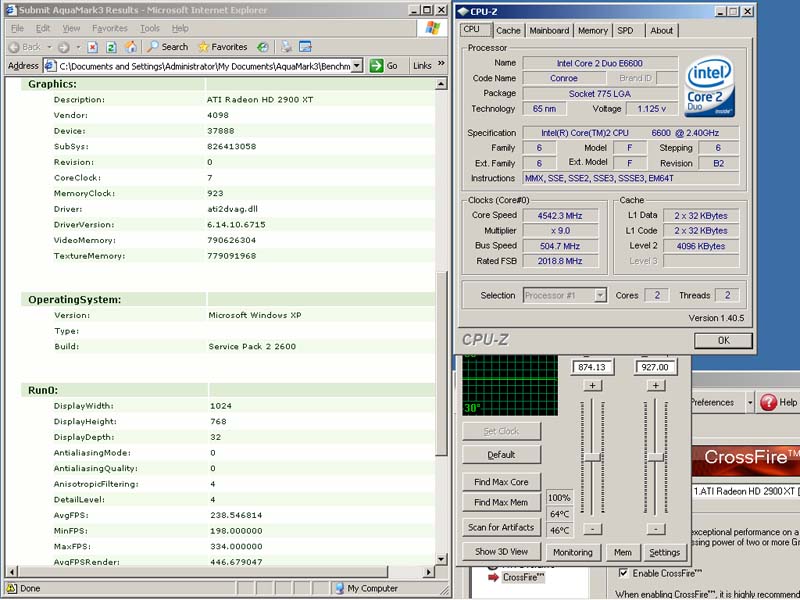Open the Home page icon in IE
Viewport: 800px width, 600px height.
[x=131, y=47]
